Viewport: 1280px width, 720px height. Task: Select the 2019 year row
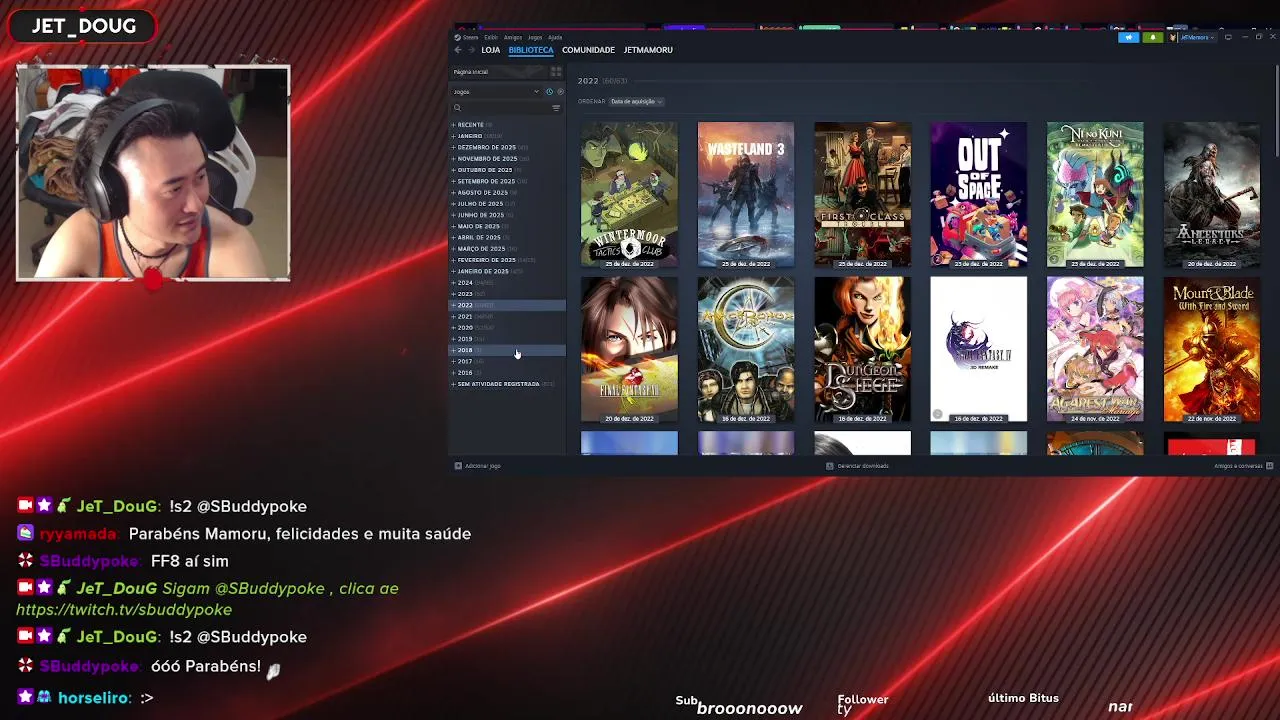point(507,339)
